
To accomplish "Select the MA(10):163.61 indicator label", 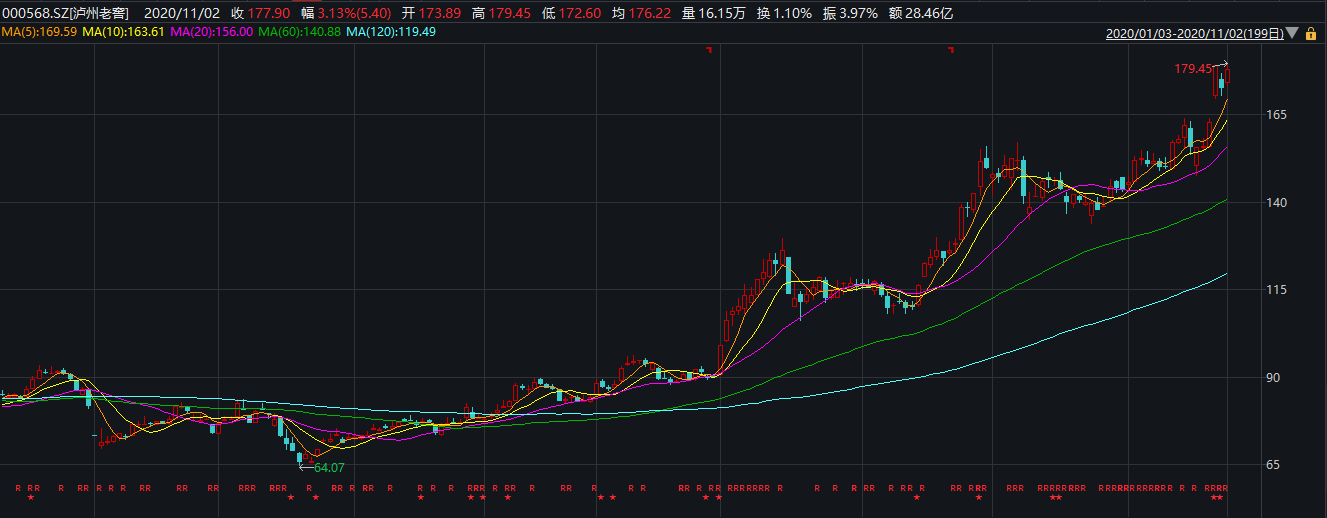I will [124, 32].
